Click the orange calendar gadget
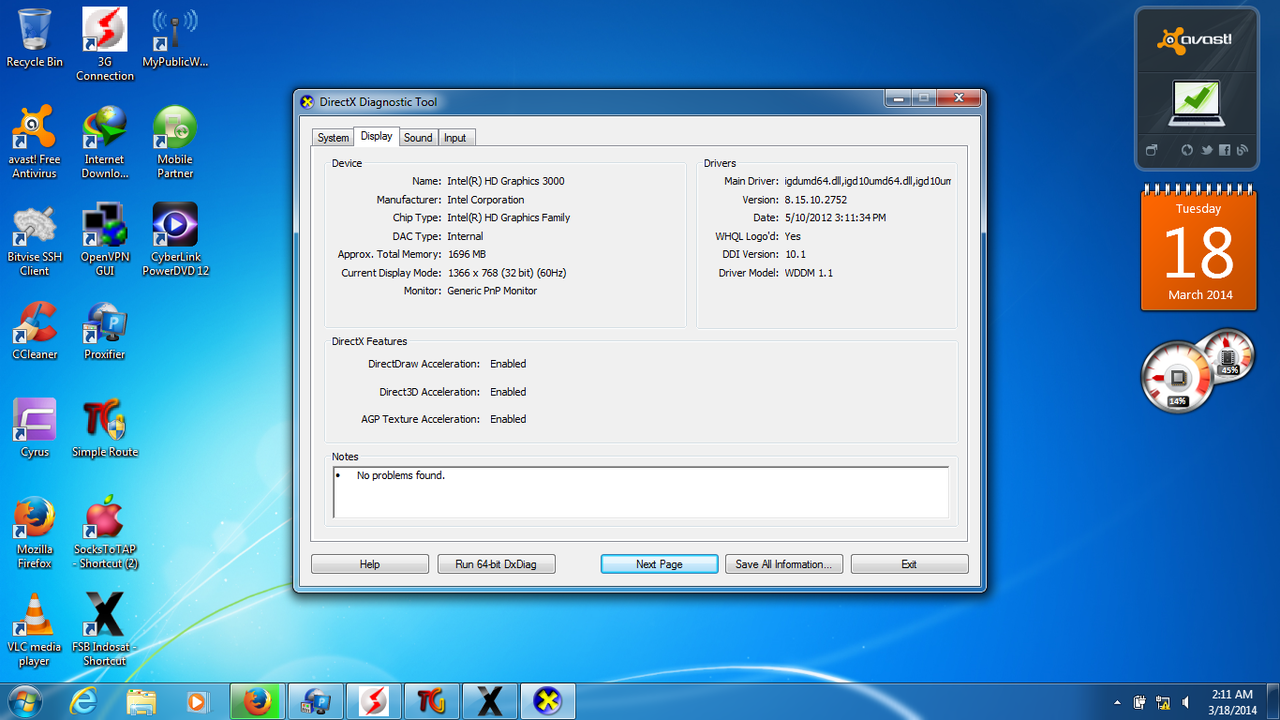The height and width of the screenshot is (720, 1280). click(x=1199, y=249)
